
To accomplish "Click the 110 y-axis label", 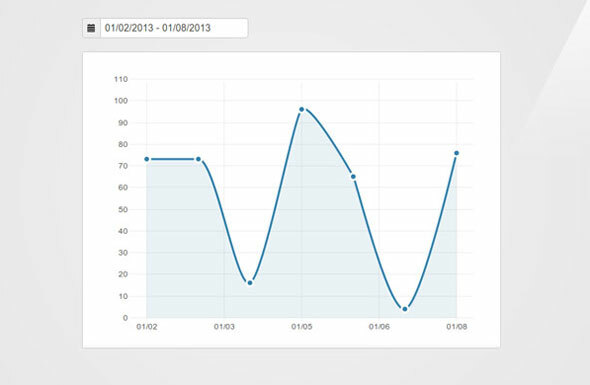I will 121,79.
